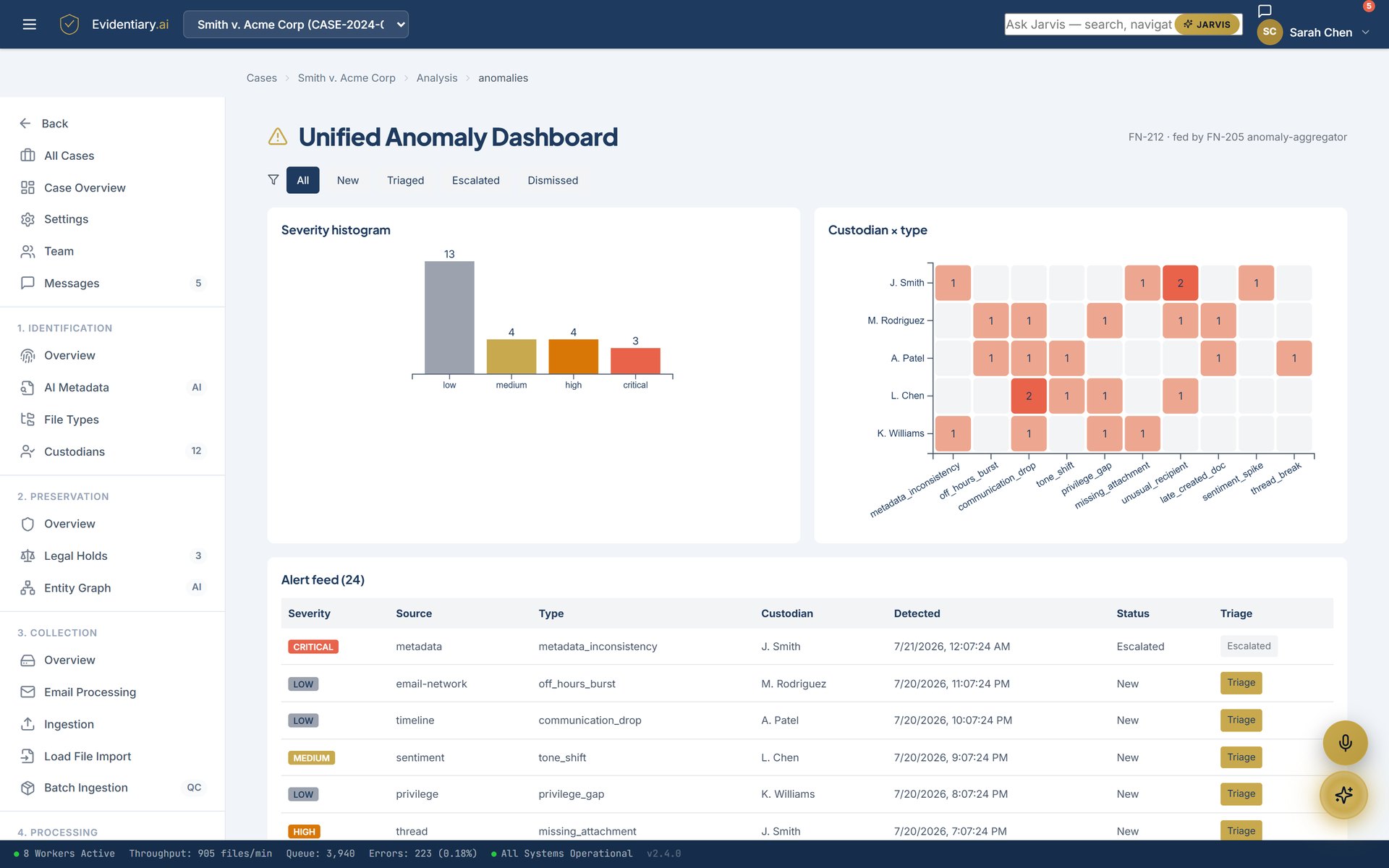Open Messages in sidebar

point(112,283)
